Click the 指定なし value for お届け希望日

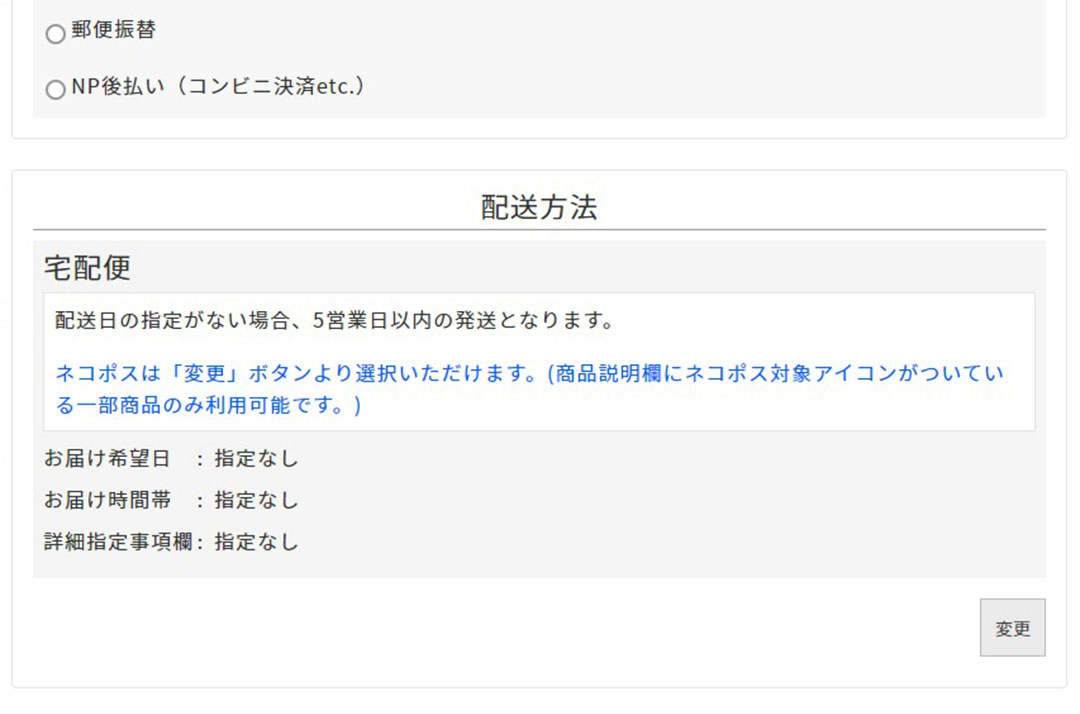click(x=256, y=459)
